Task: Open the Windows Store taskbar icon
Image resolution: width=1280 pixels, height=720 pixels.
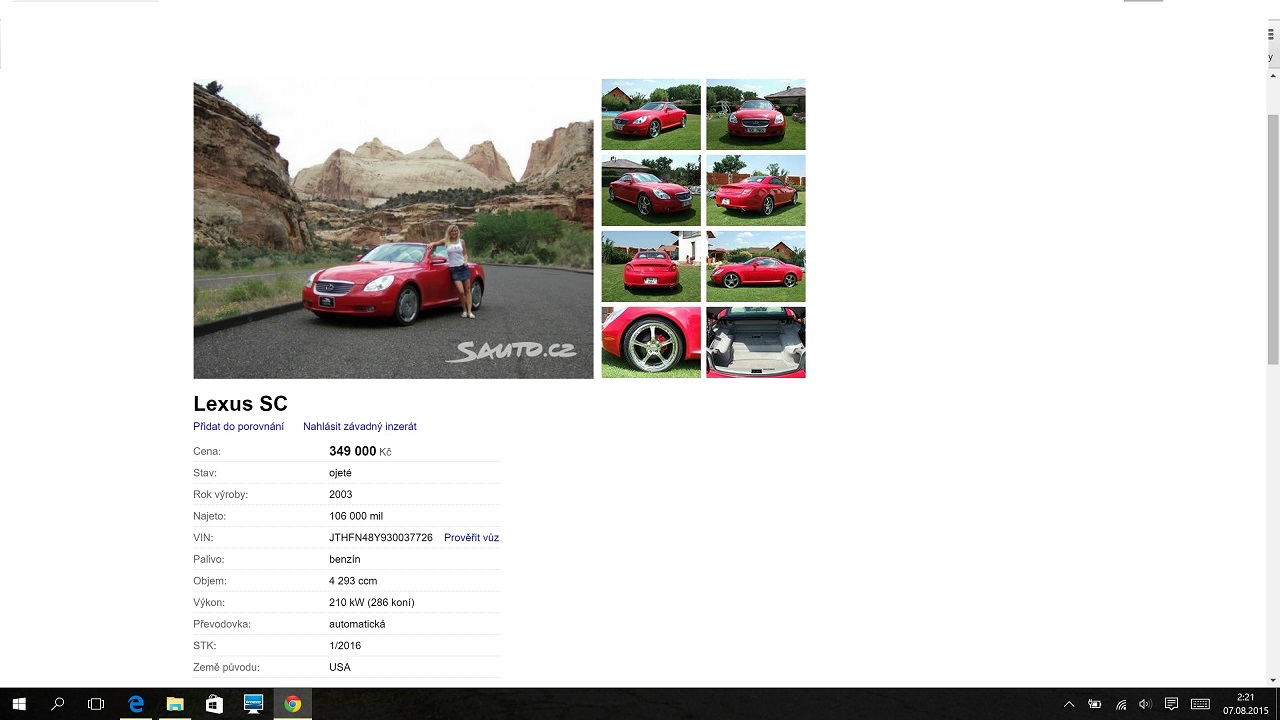Action: pyautogui.click(x=214, y=704)
